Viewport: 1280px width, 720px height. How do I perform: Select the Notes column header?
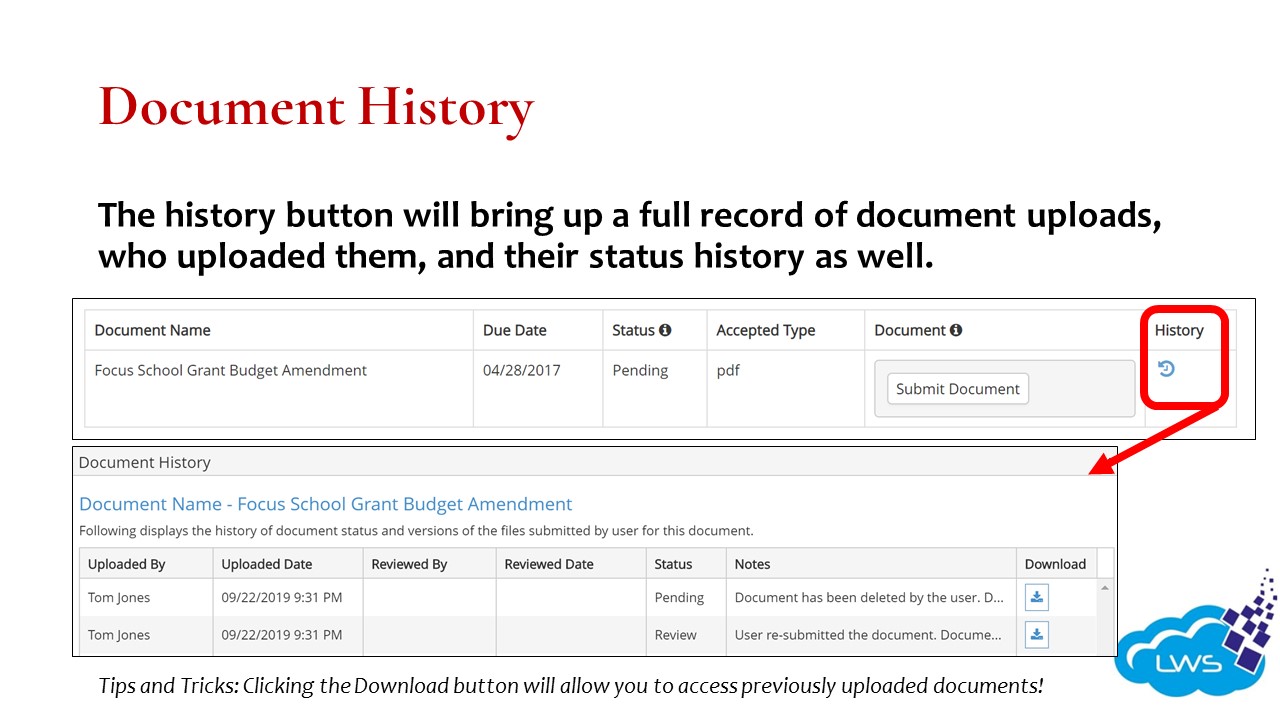tap(752, 564)
